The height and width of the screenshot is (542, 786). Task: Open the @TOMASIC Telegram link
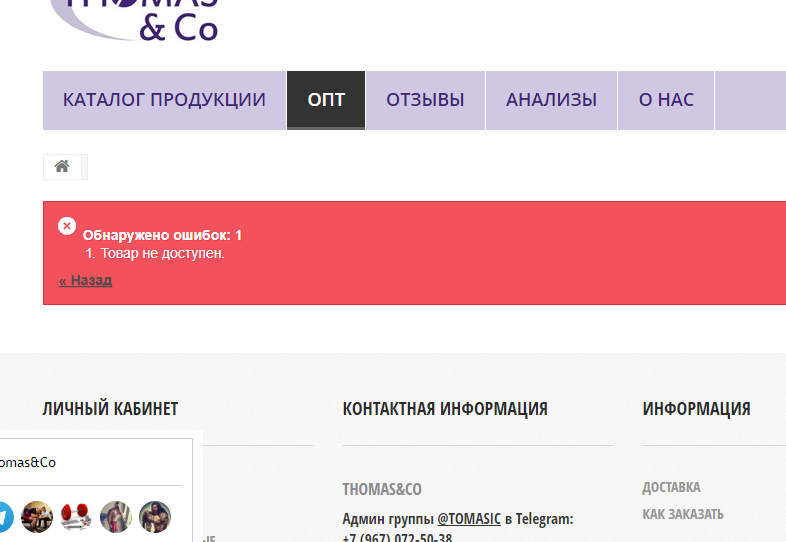(x=469, y=519)
